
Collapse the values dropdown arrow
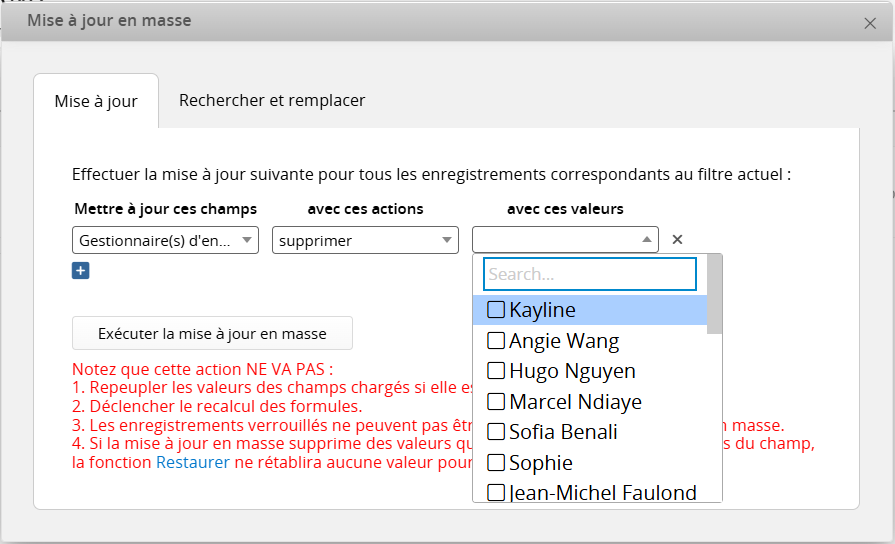click(x=647, y=240)
